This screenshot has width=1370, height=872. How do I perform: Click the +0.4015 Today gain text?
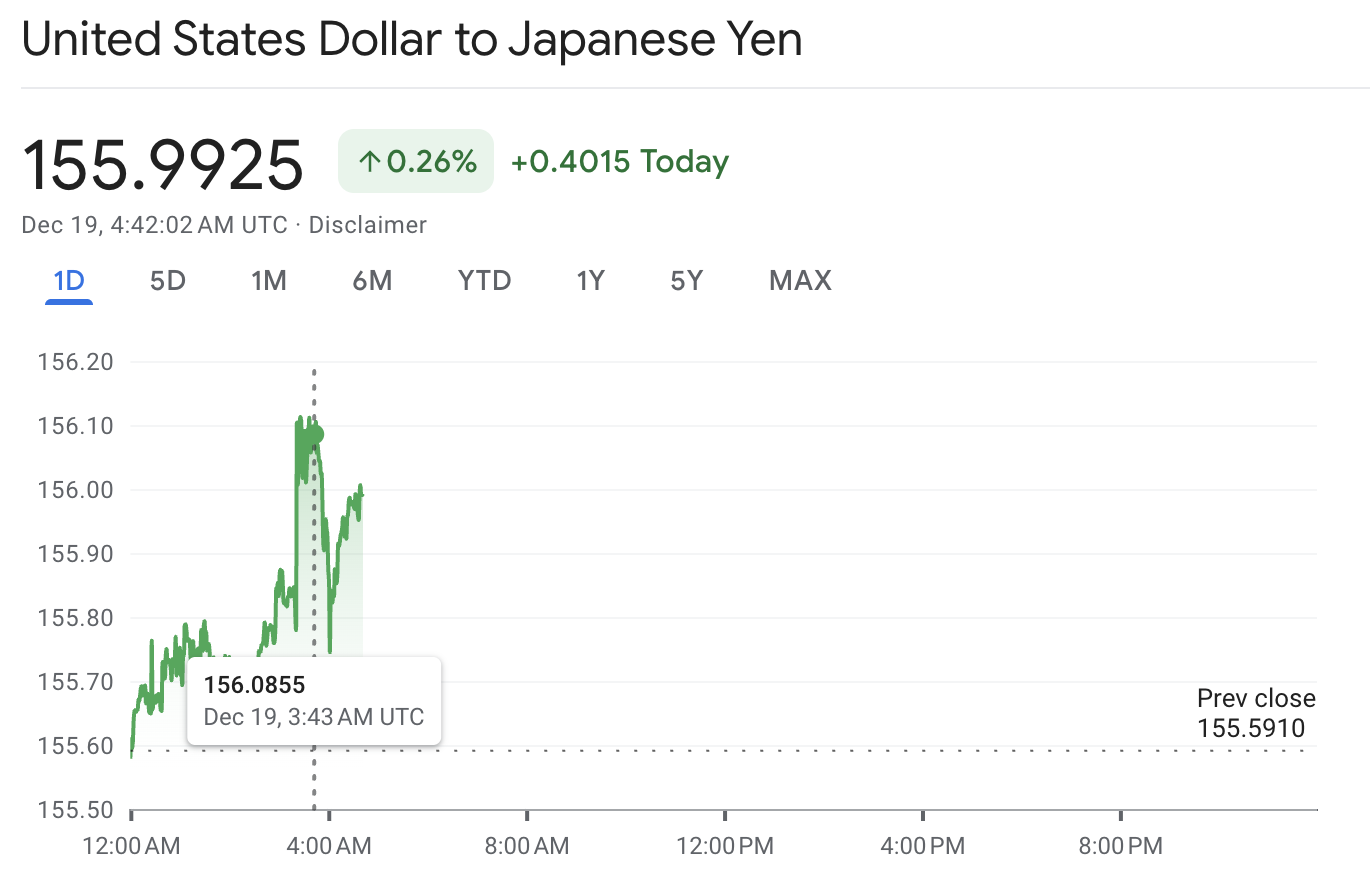point(618,161)
